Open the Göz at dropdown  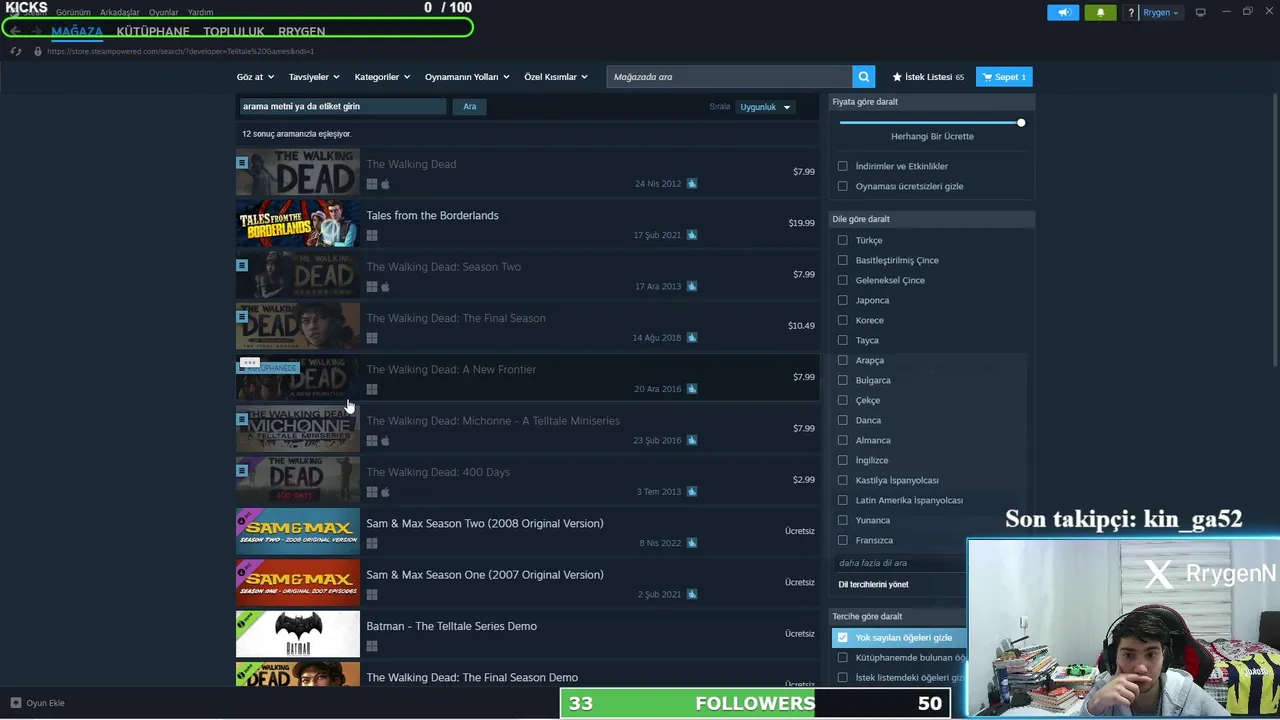pos(254,77)
